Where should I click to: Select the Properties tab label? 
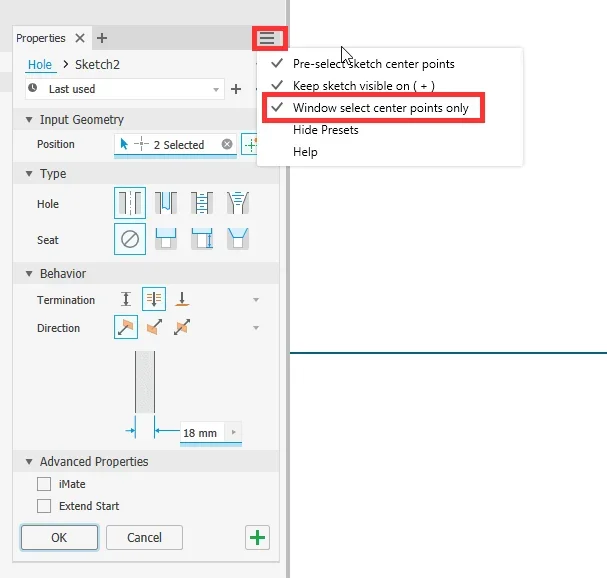[41, 38]
